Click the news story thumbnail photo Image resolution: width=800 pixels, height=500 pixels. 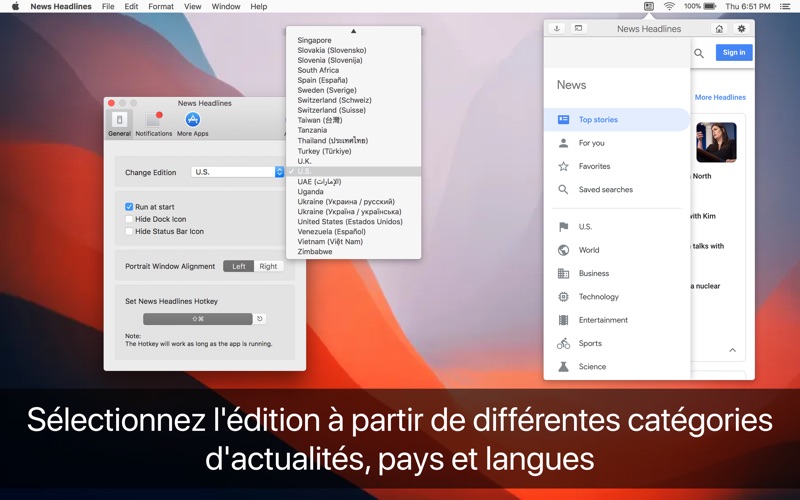(716, 142)
